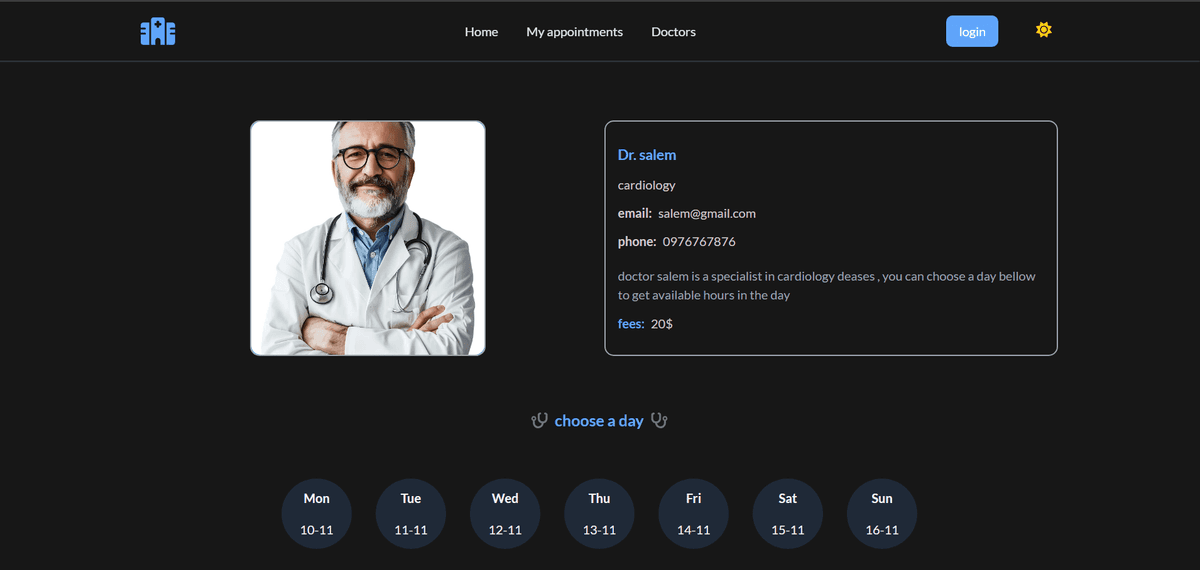
Task: Select Thu 13-11 day
Action: tap(599, 514)
